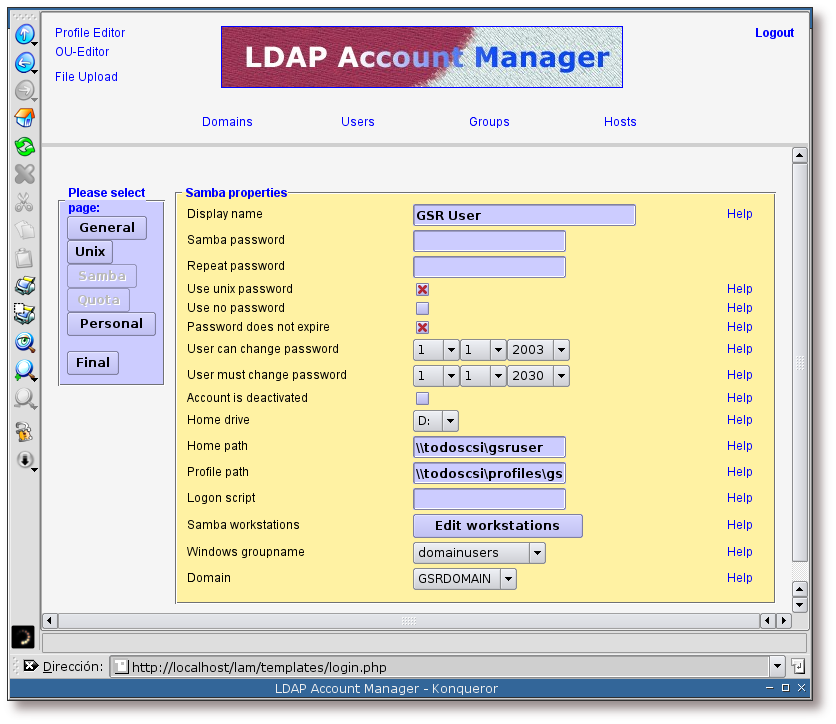836x724 pixels.
Task: Click the Up navigation arrow icon
Action: click(24, 34)
